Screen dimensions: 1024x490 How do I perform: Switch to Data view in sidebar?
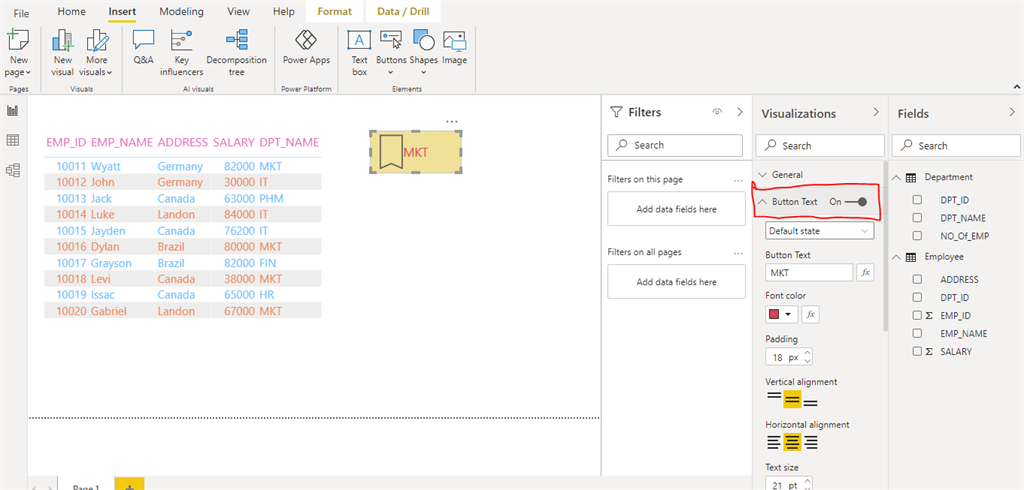[x=12, y=140]
